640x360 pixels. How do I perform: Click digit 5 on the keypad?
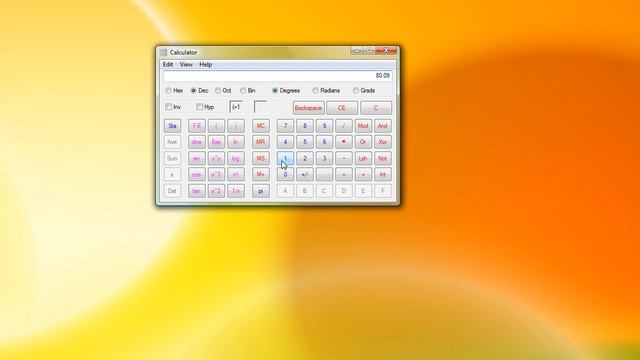click(305, 142)
